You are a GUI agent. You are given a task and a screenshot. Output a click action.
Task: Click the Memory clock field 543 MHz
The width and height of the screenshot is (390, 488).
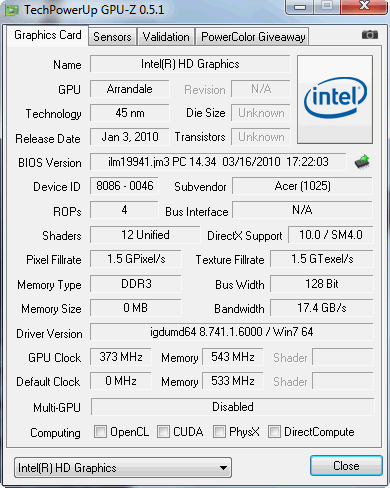pos(233,357)
